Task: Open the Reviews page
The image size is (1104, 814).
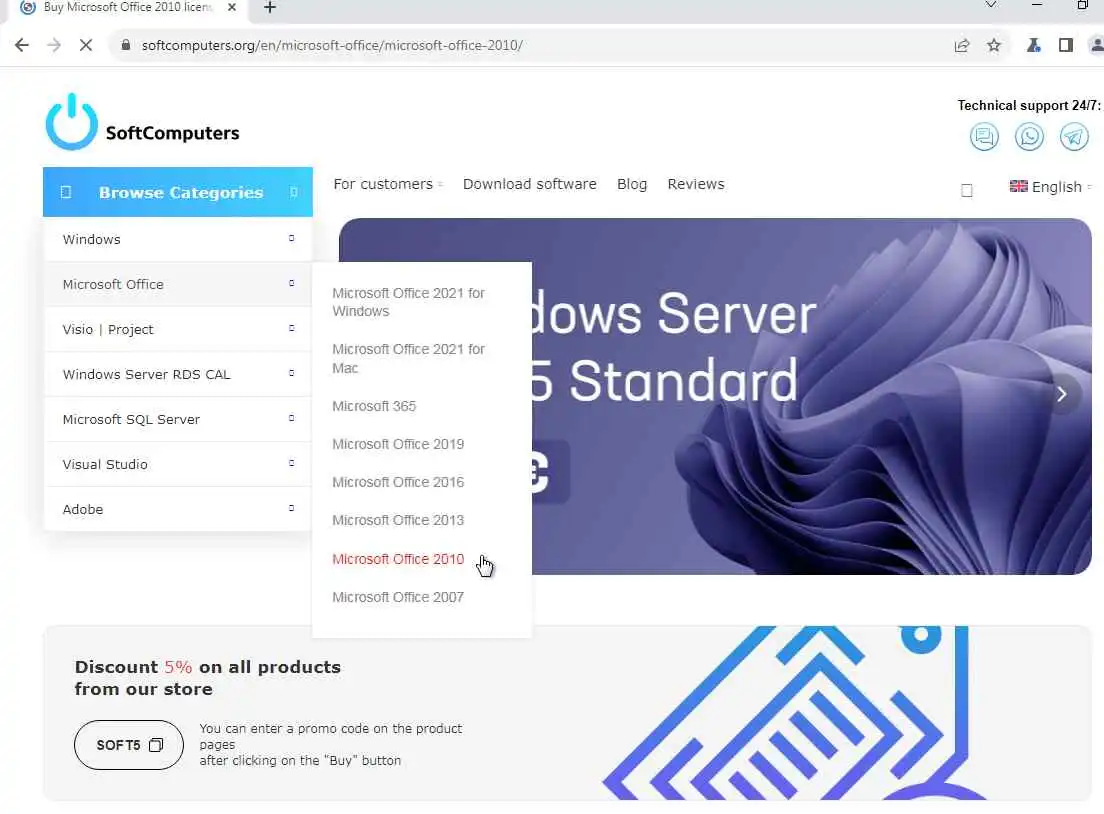Action: coord(696,184)
